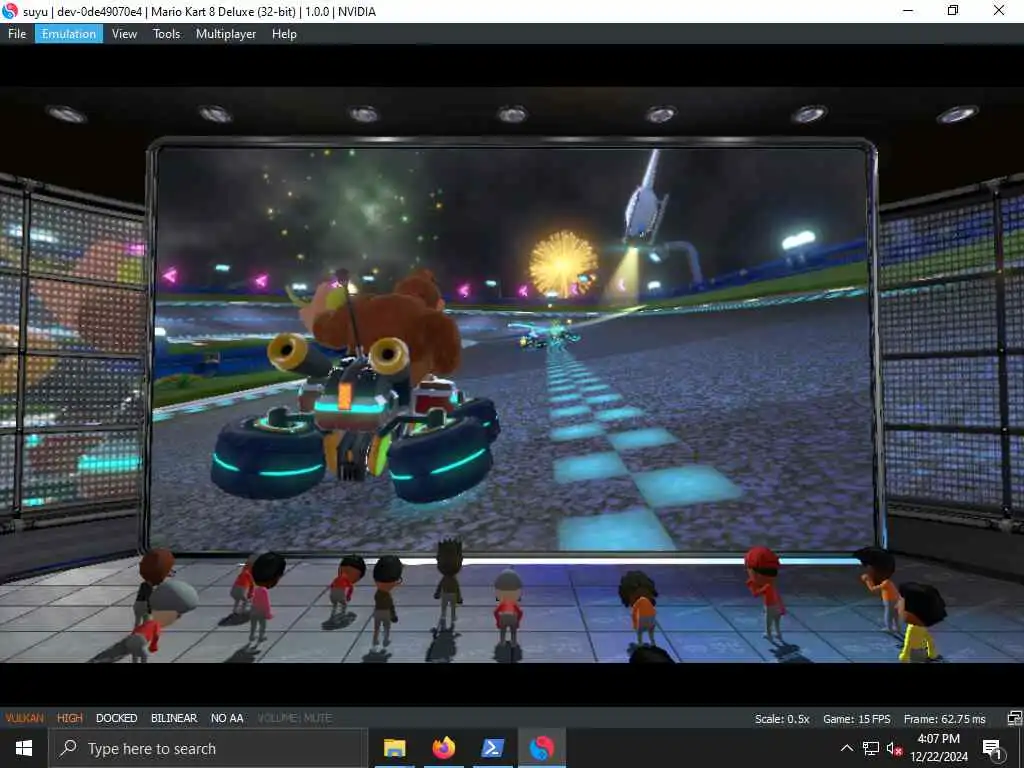Screen dimensions: 1024x768
Task: Open File Explorer from the taskbar
Action: [x=394, y=748]
